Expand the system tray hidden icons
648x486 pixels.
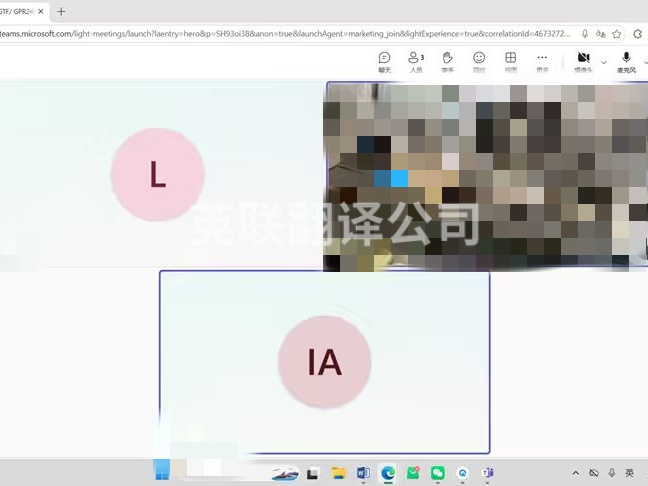pos(576,473)
